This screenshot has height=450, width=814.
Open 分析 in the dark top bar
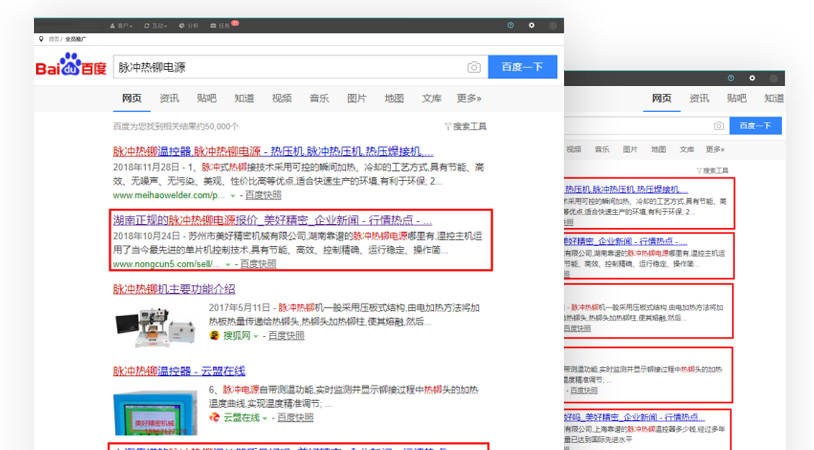(189, 25)
